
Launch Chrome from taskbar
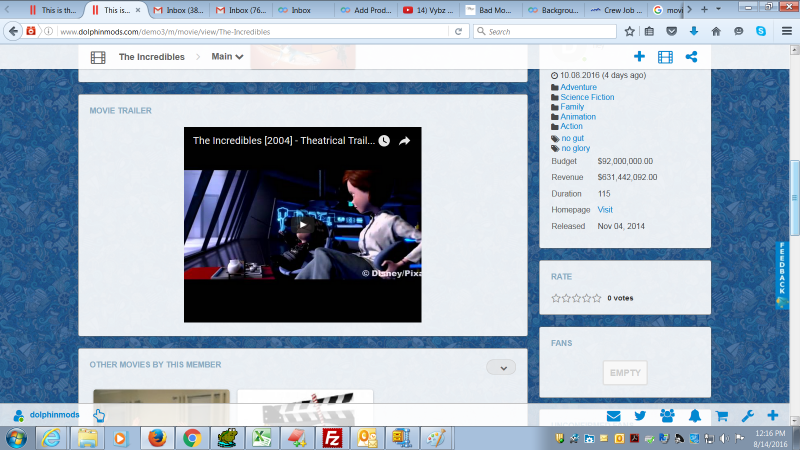192,438
